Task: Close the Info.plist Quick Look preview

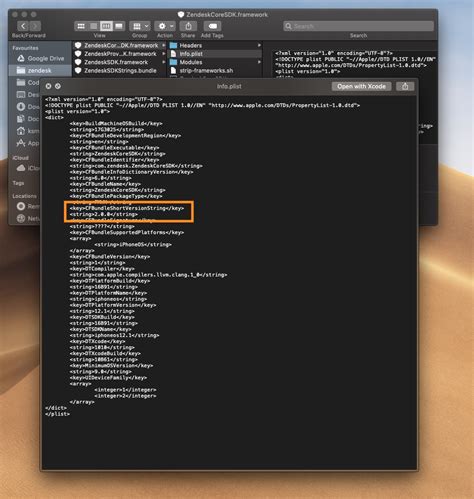Action: [48, 86]
